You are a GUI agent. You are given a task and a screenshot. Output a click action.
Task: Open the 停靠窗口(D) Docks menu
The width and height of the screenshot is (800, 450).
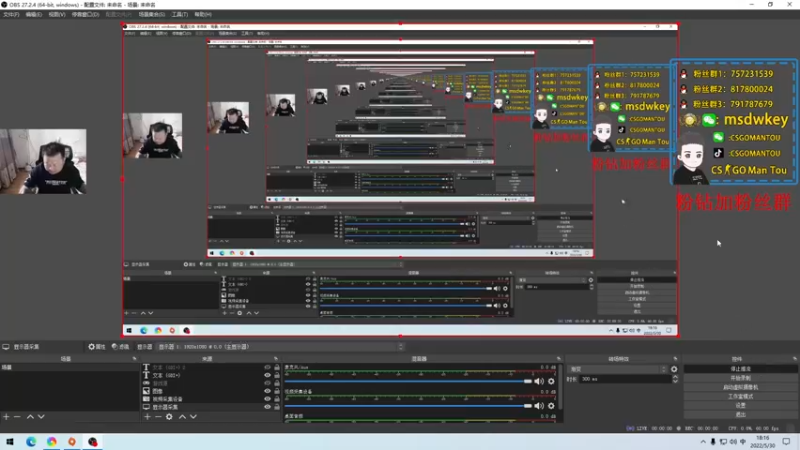coord(85,14)
